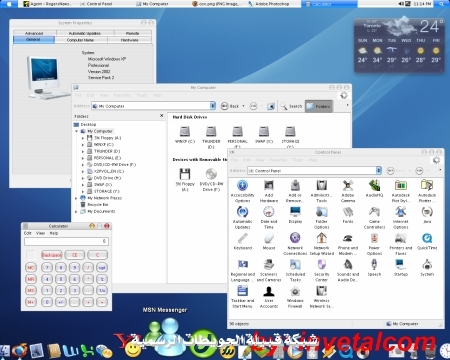Open the AudioHQ icon in Control Panel

pos(374,188)
